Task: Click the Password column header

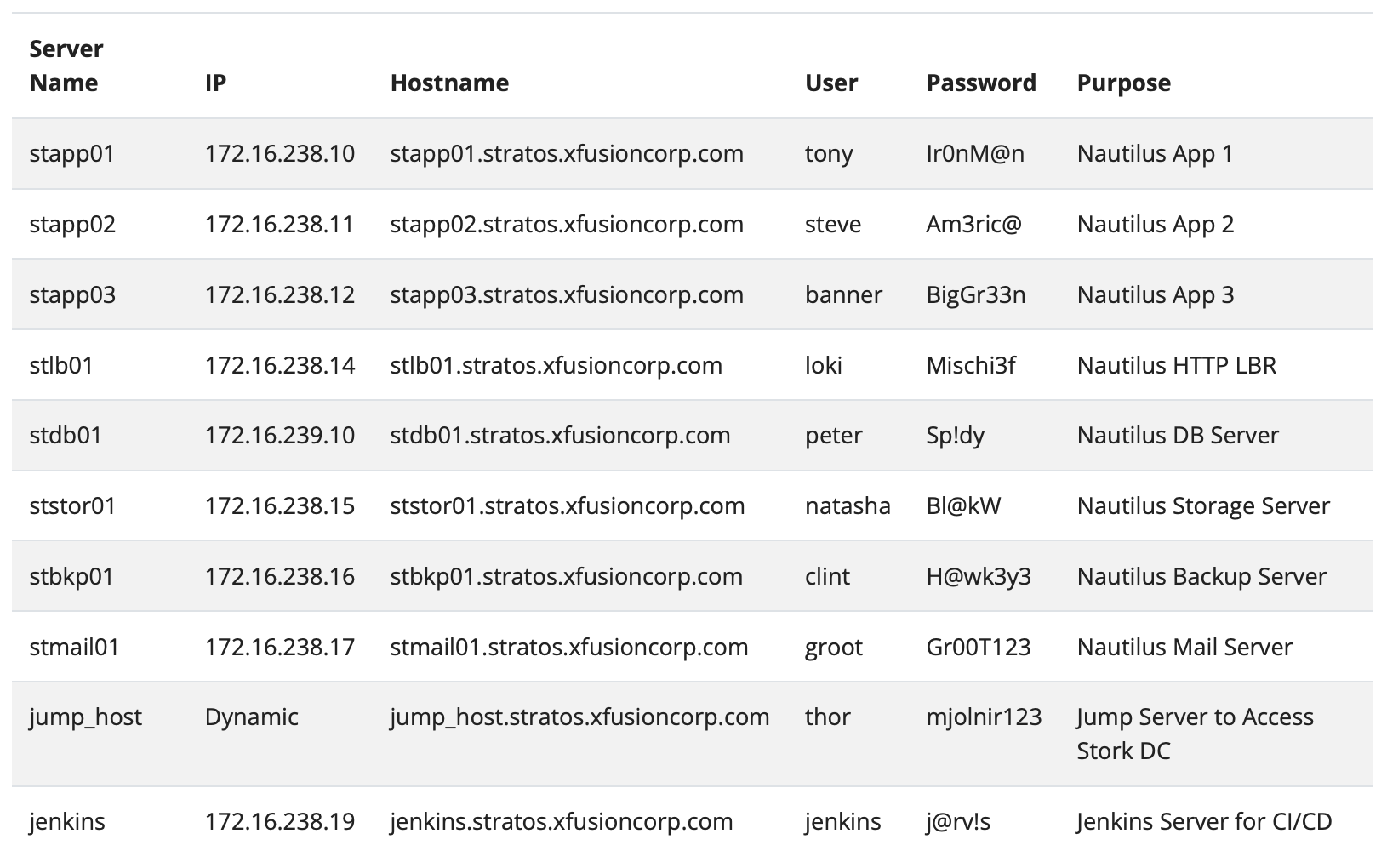Action: pyautogui.click(x=980, y=83)
